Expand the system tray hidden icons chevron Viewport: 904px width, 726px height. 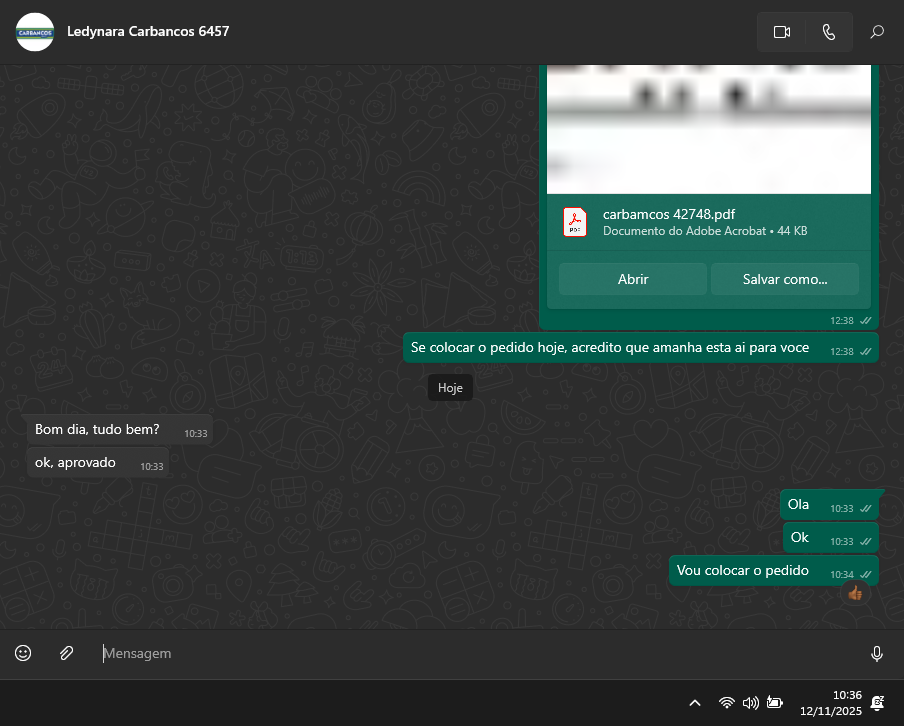[695, 703]
